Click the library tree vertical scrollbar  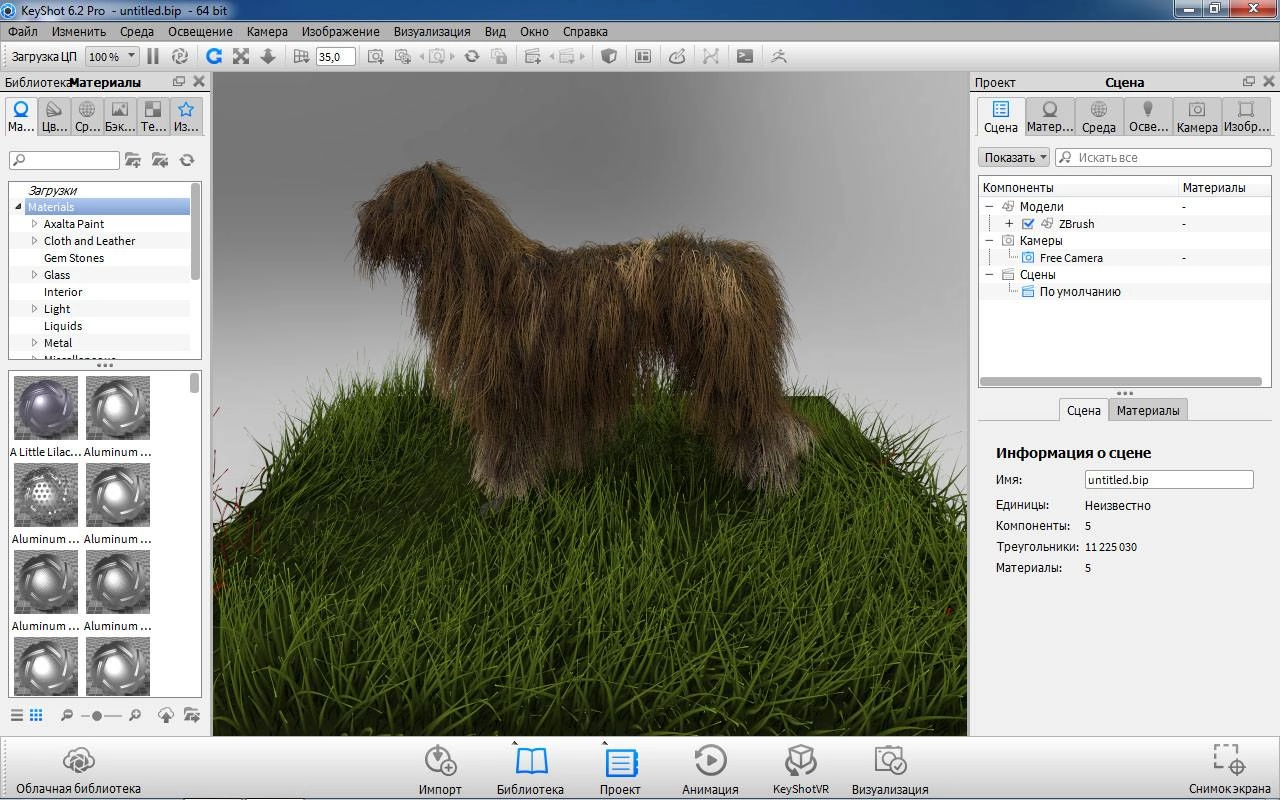click(x=196, y=232)
